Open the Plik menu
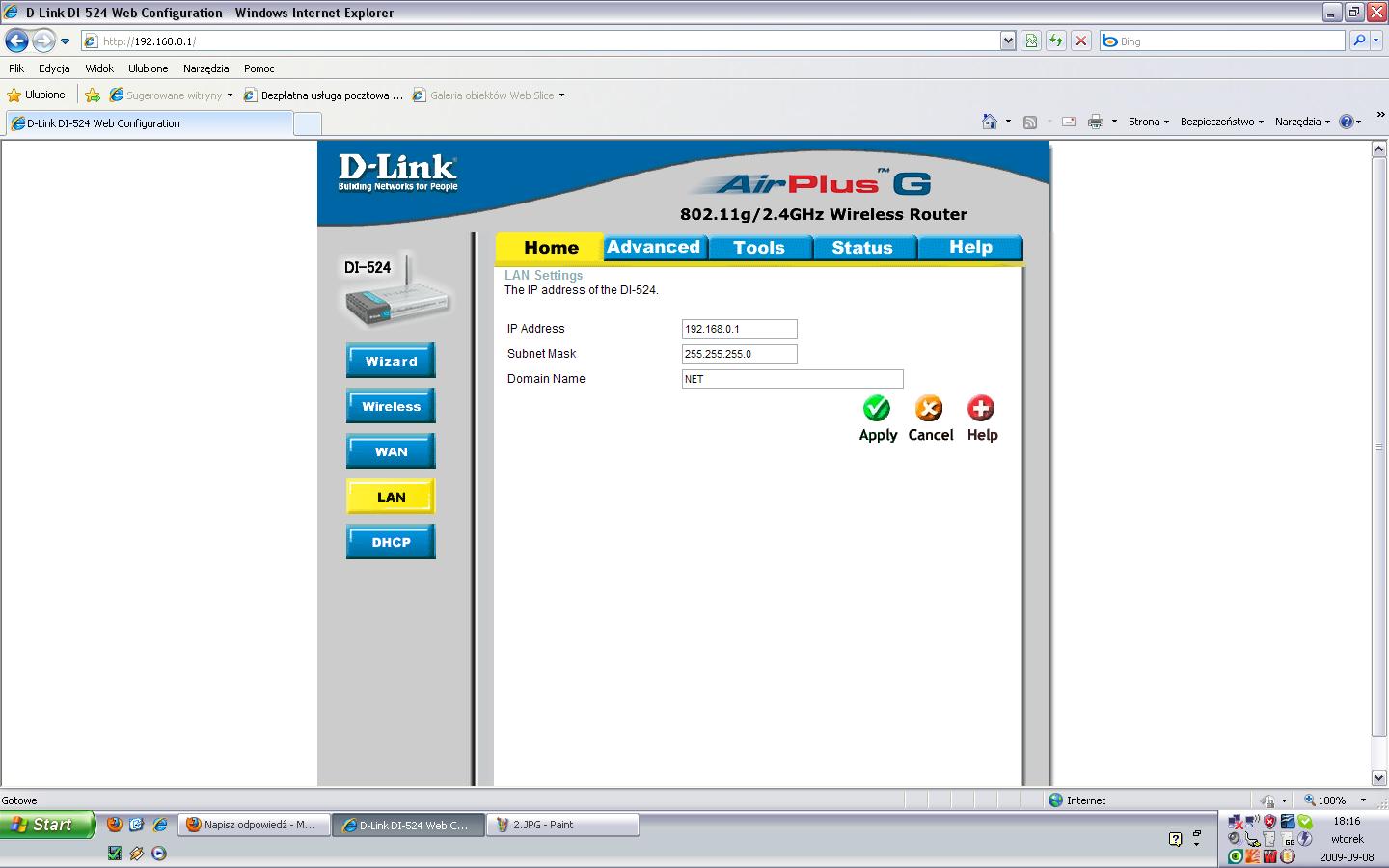 point(16,68)
